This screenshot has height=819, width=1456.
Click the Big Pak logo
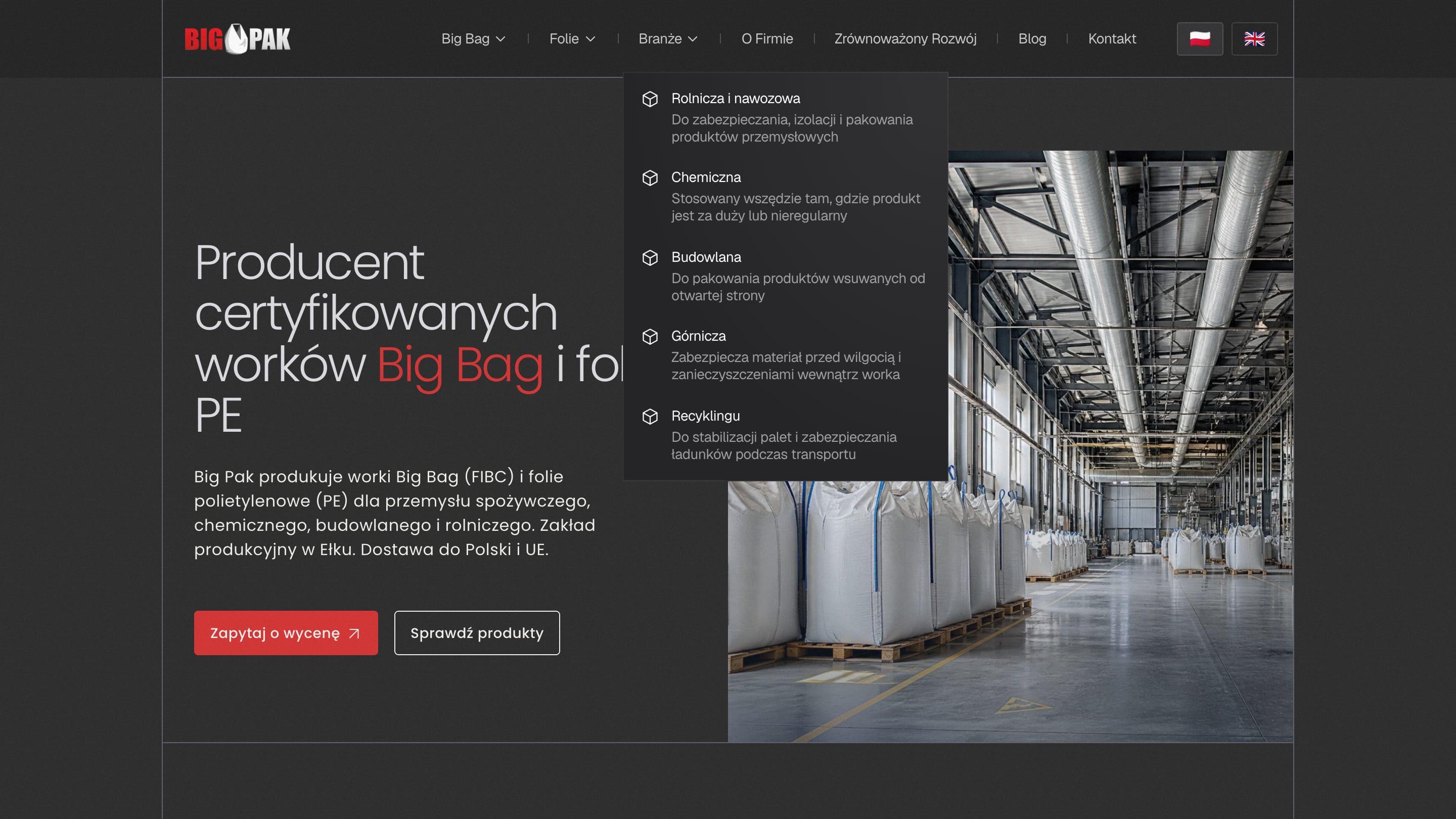tap(238, 39)
